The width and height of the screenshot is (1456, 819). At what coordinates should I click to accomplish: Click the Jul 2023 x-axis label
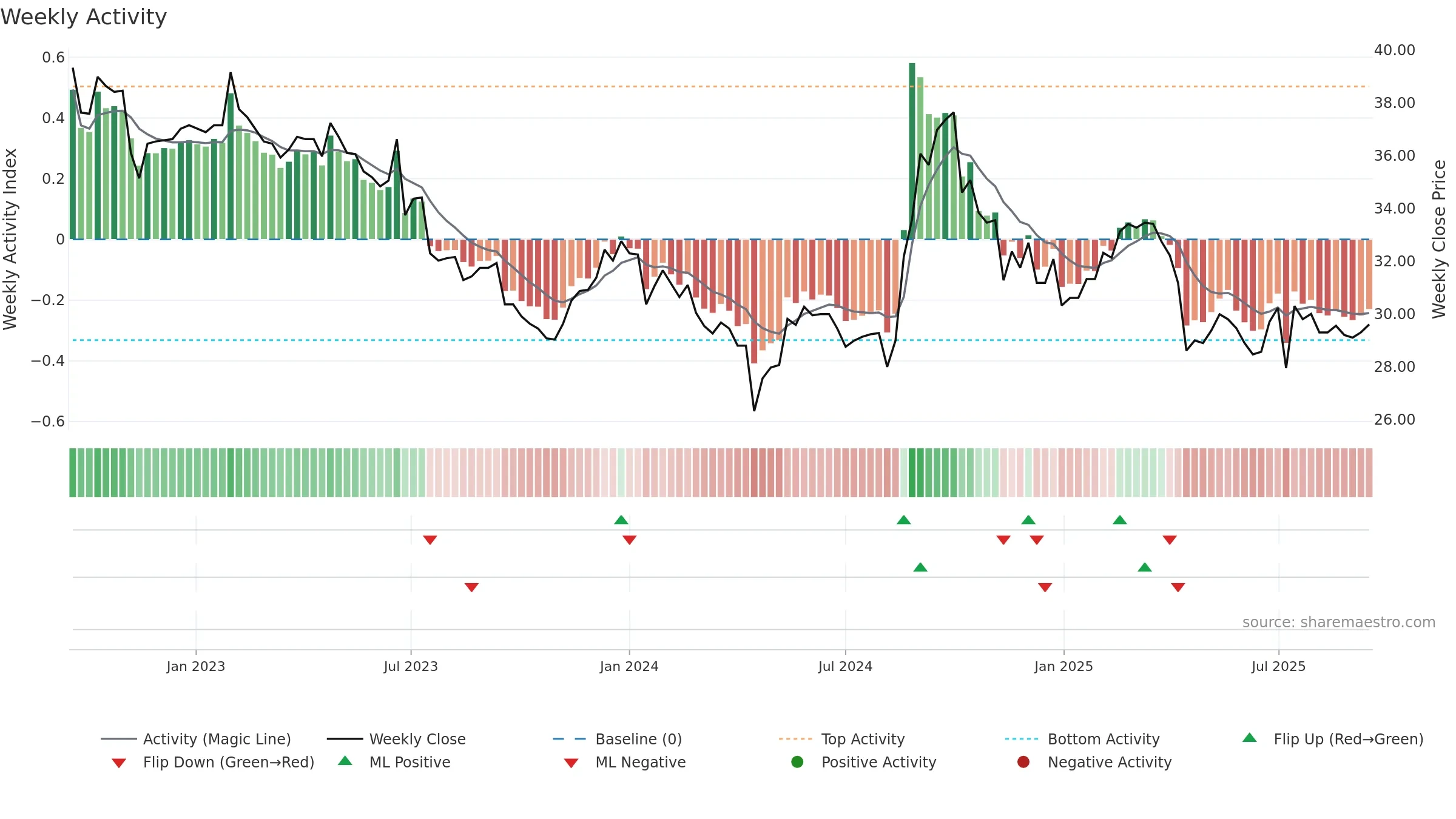pyautogui.click(x=411, y=667)
